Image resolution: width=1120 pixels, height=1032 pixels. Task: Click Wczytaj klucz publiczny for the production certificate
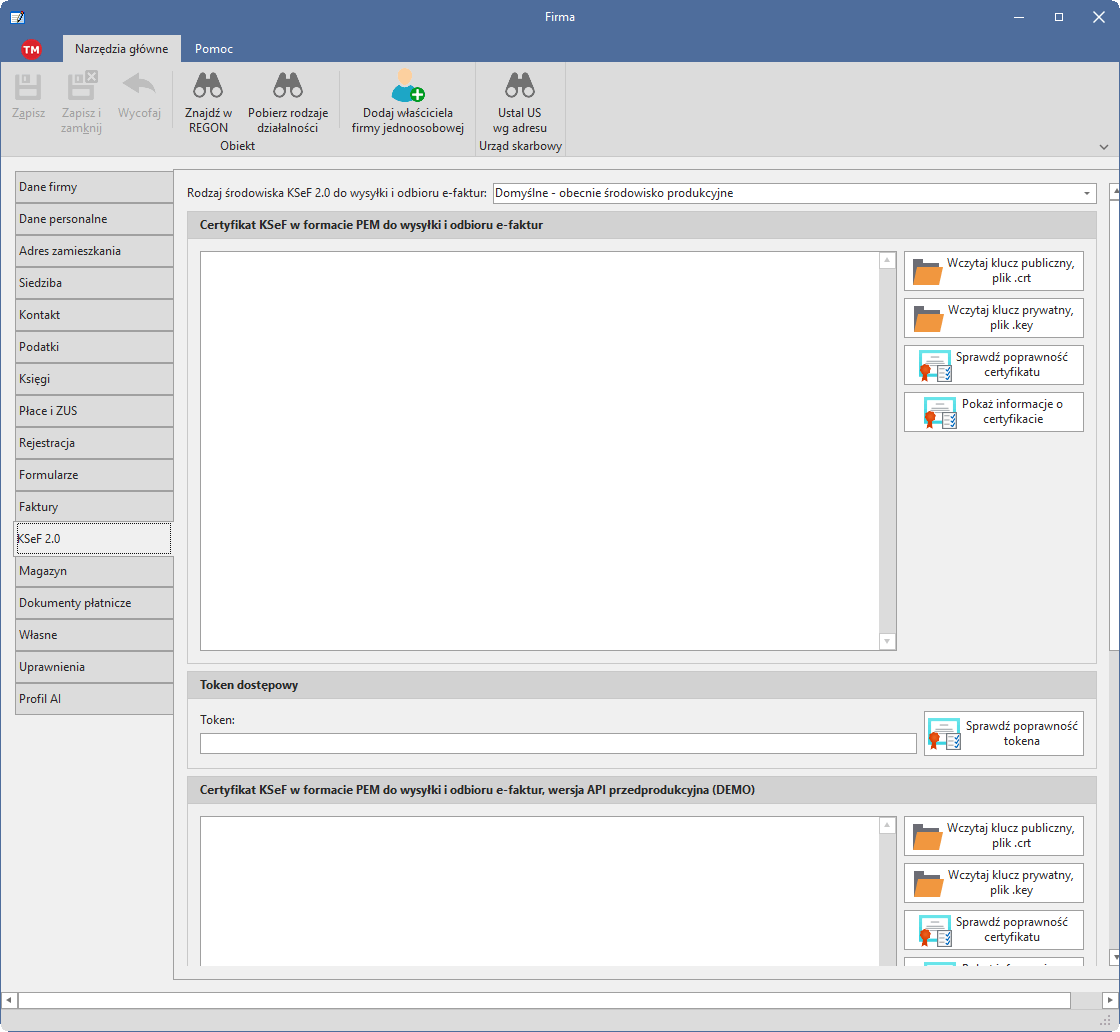coord(994,271)
